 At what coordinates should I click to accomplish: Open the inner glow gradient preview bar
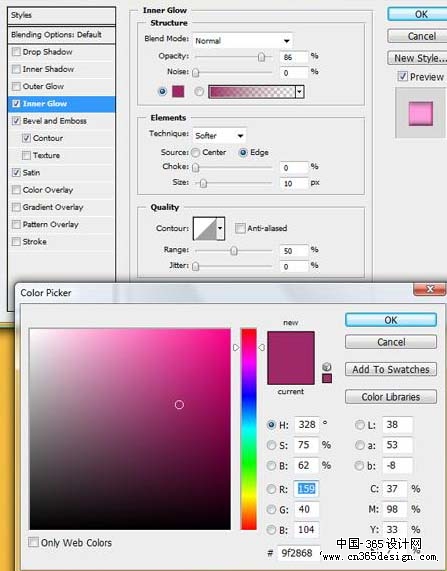point(252,92)
